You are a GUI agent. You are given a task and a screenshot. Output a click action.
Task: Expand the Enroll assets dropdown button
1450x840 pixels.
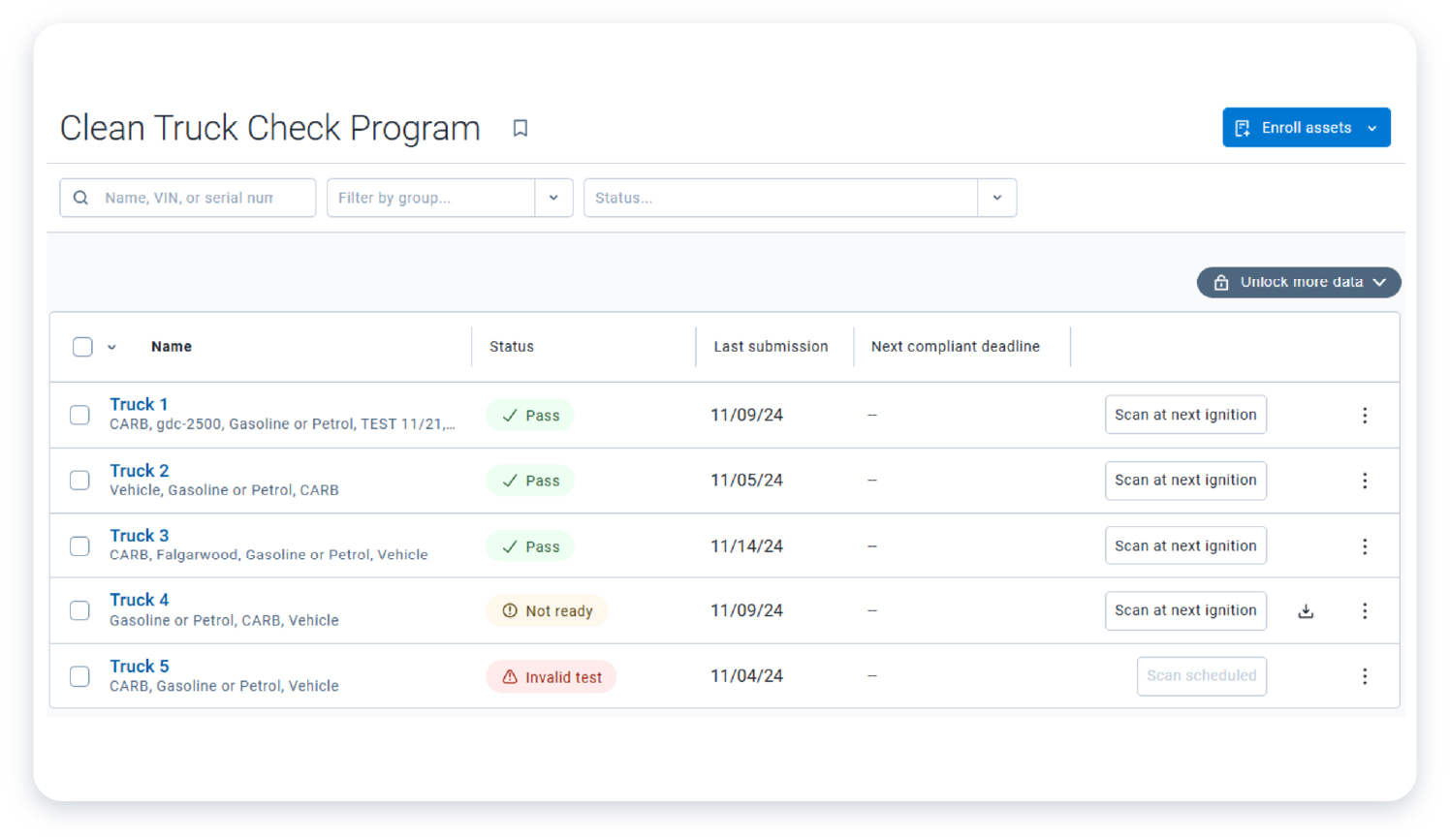click(x=1372, y=128)
